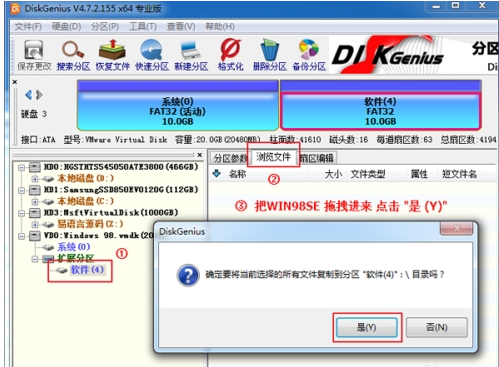The width and height of the screenshot is (499, 367).
Task: Switch to the 浏览文件 tab
Action: (x=273, y=157)
